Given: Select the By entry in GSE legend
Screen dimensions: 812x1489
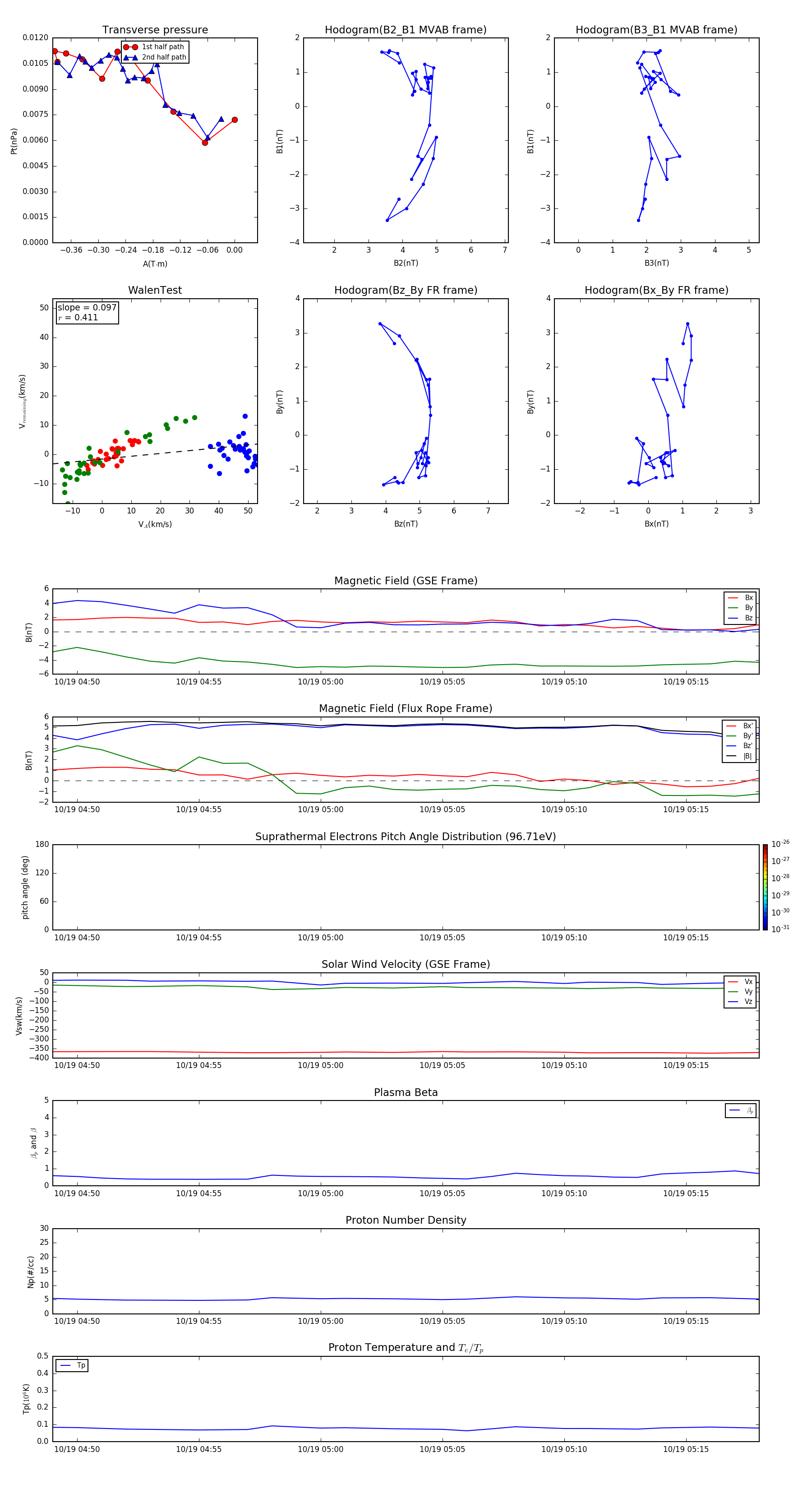Looking at the screenshot, I should pos(740,608).
